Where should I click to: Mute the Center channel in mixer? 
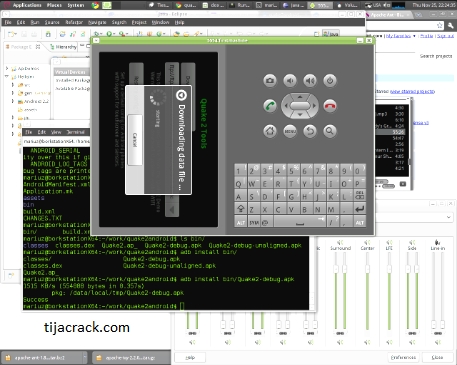click(367, 342)
